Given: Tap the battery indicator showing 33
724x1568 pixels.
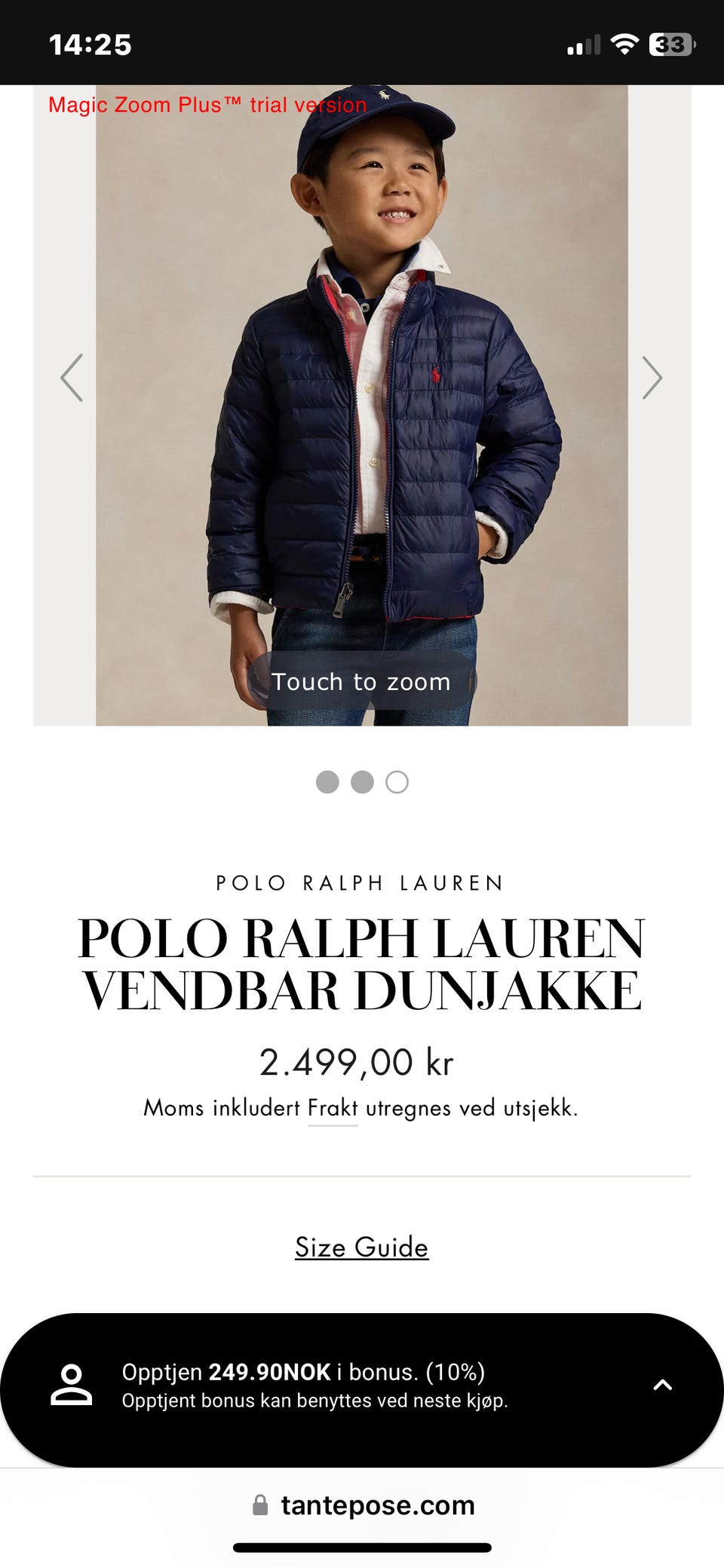Looking at the screenshot, I should pos(672,44).
